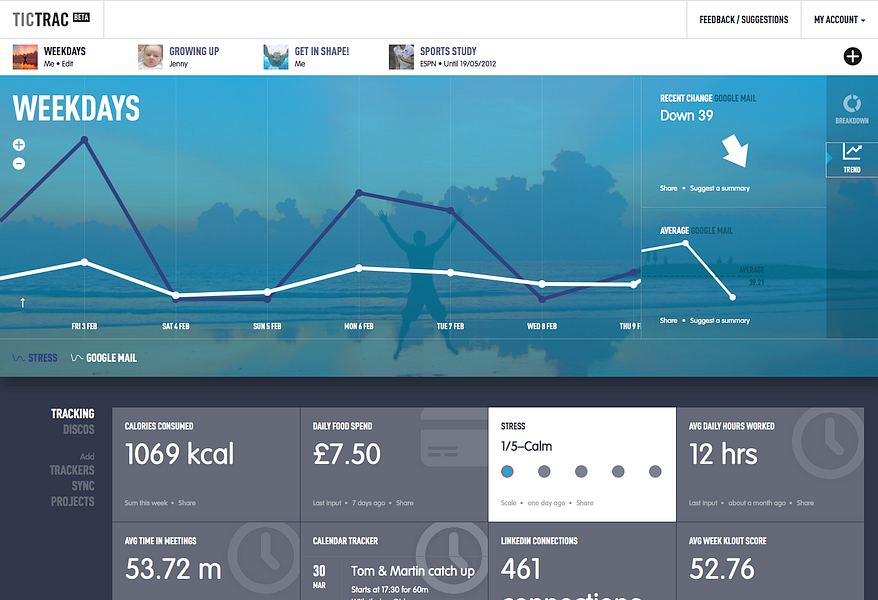Click the Get In Shape project thumbnail
This screenshot has width=878, height=600.
[x=275, y=57]
